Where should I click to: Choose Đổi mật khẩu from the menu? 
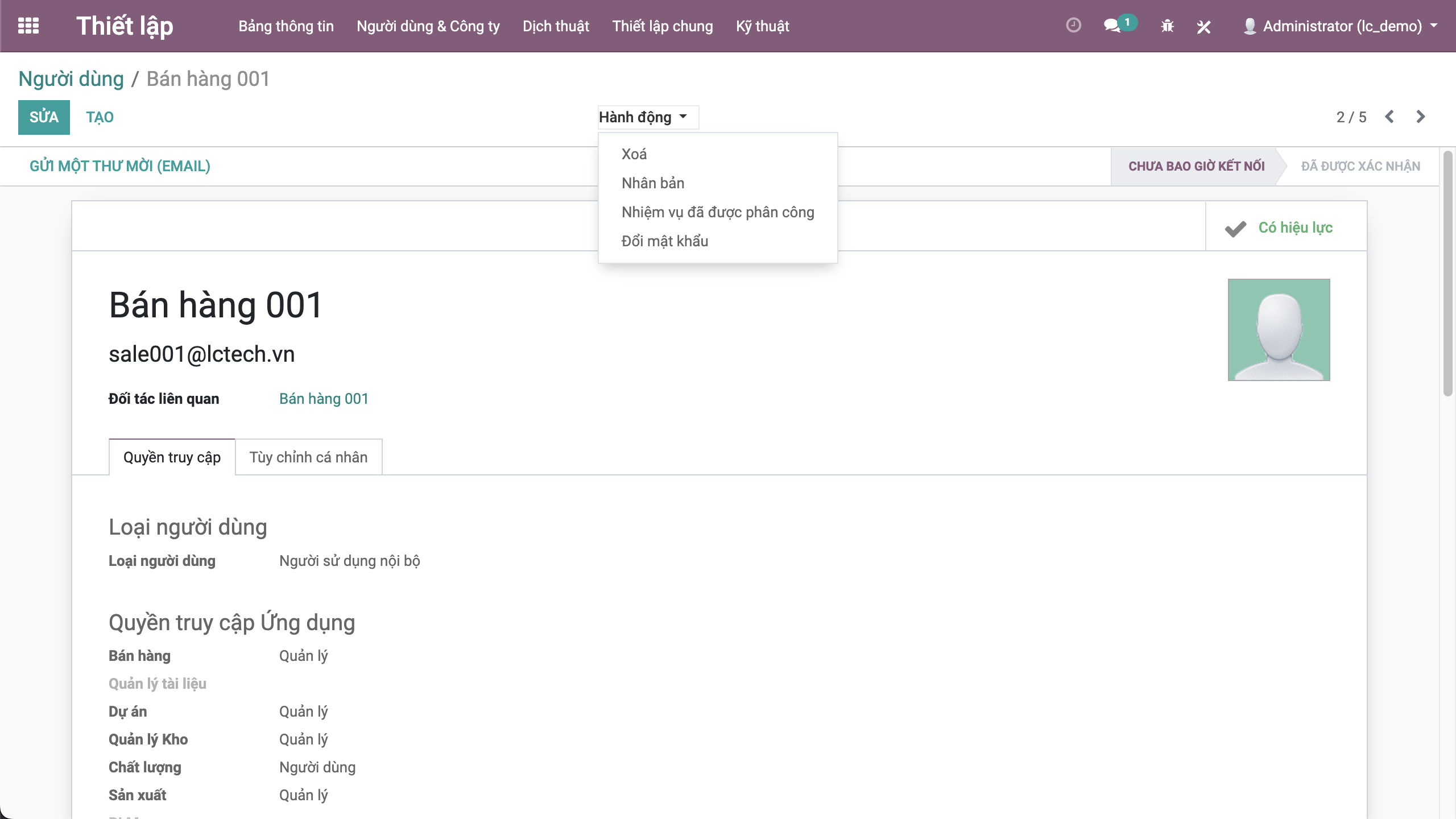coord(664,241)
